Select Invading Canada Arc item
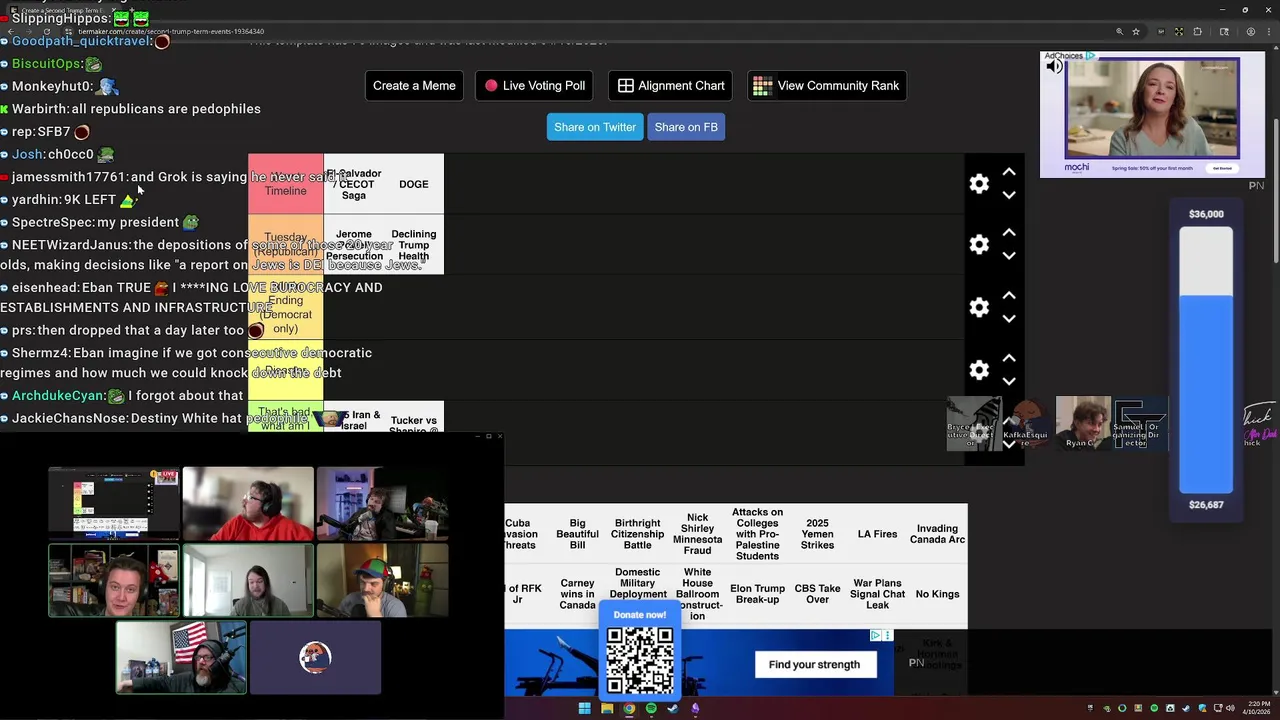The height and width of the screenshot is (720, 1280). pyautogui.click(x=937, y=534)
